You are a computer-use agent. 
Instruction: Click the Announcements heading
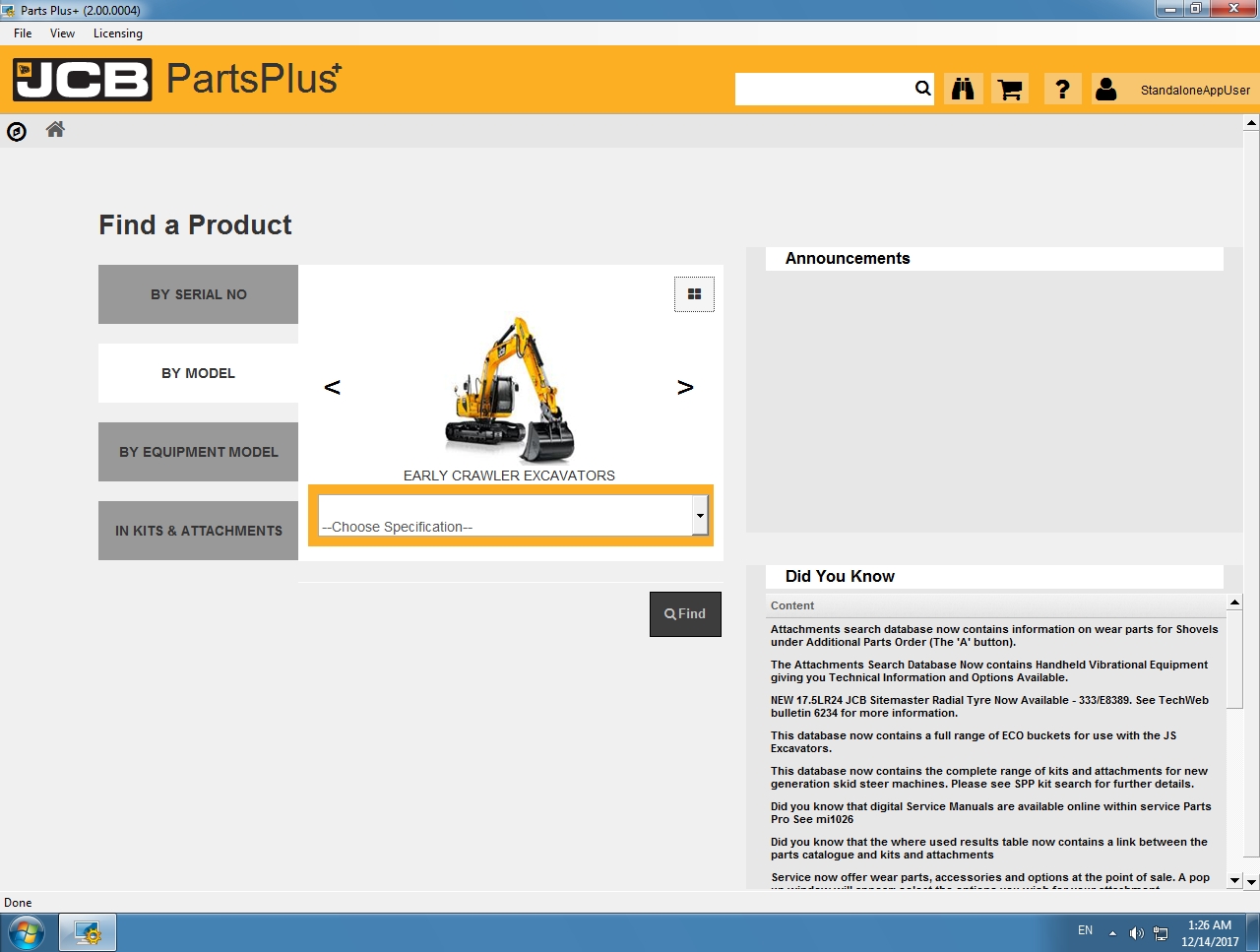click(x=848, y=259)
